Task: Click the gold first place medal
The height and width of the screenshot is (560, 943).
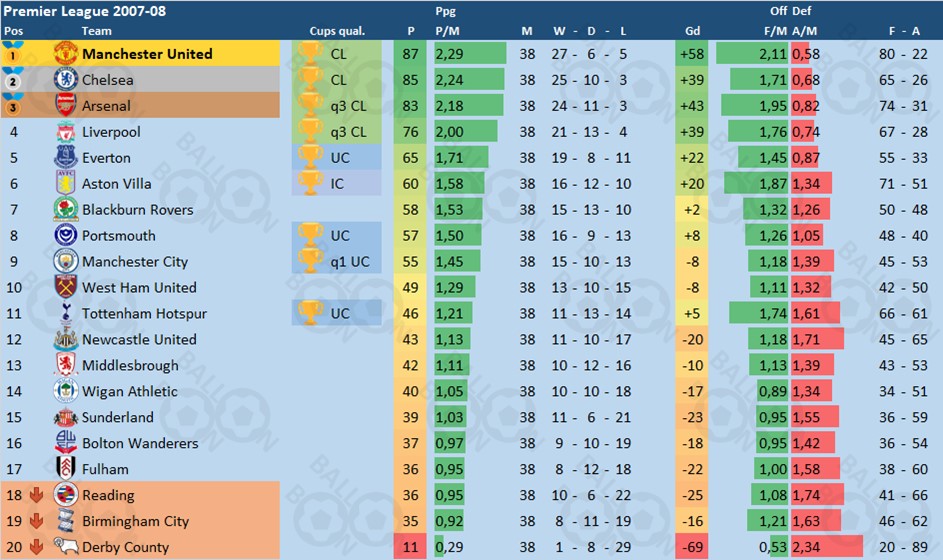Action: (13, 54)
